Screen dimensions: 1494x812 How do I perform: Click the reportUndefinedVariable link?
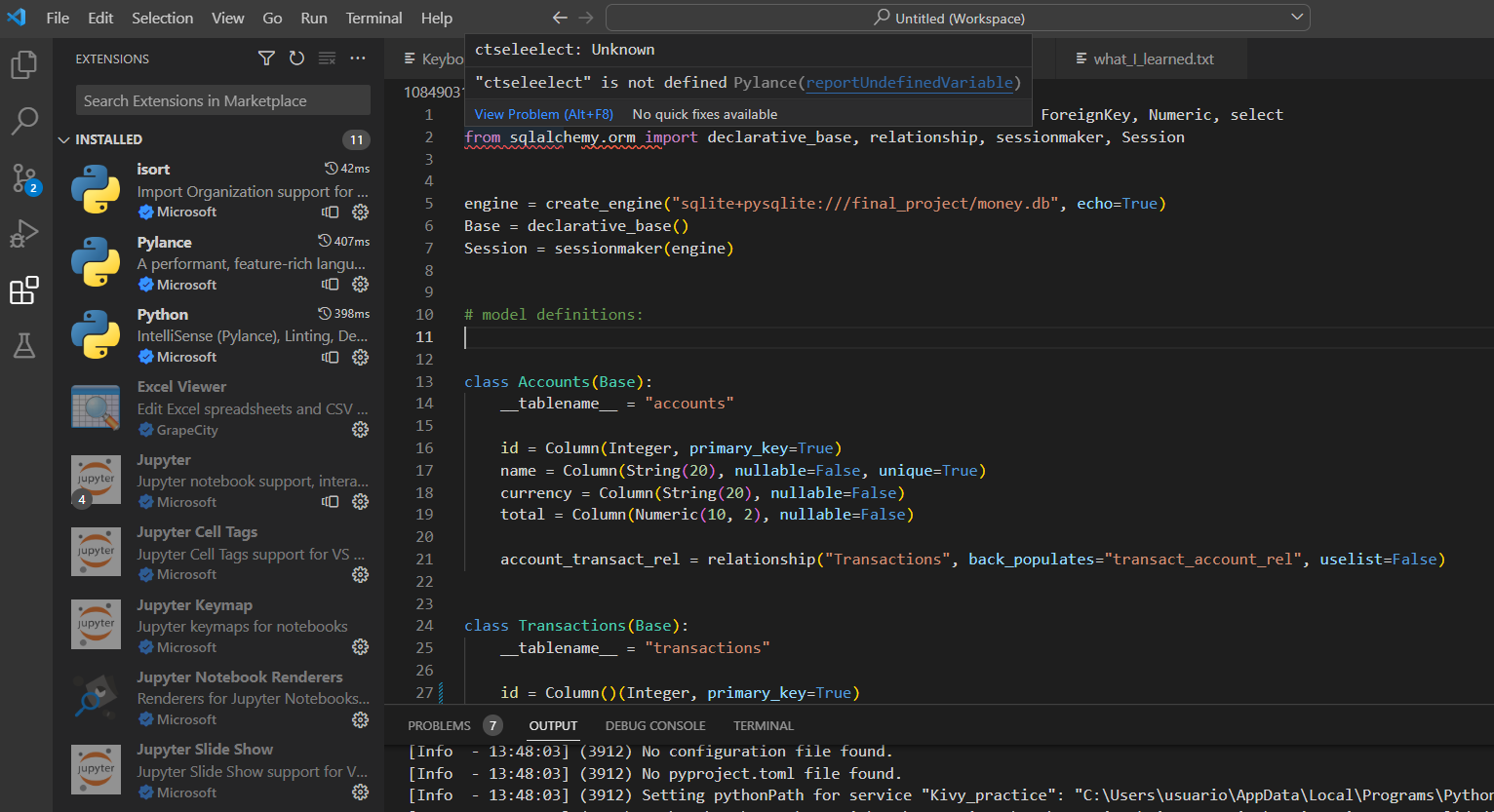[x=908, y=82]
